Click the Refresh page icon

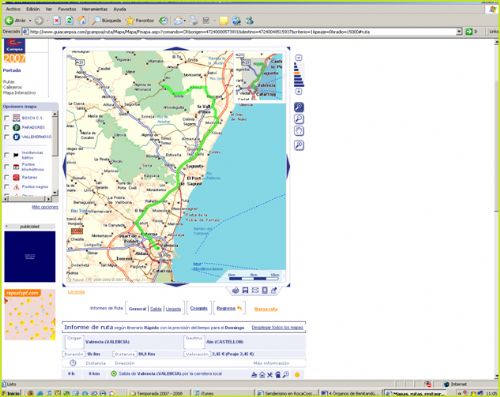coord(69,21)
